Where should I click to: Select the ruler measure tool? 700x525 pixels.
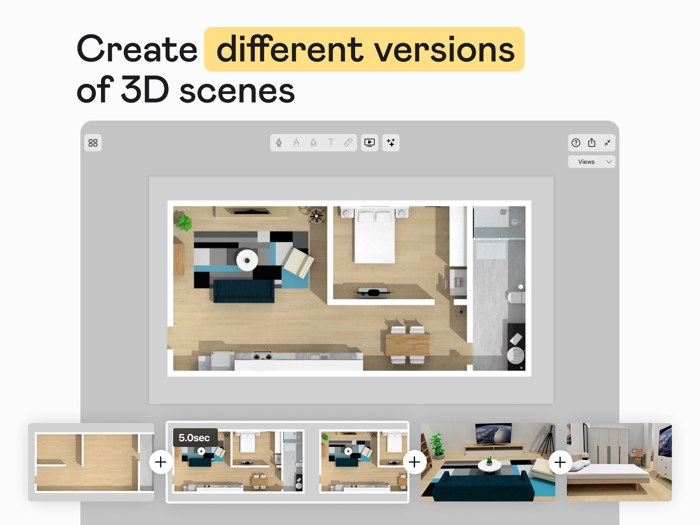(x=348, y=143)
